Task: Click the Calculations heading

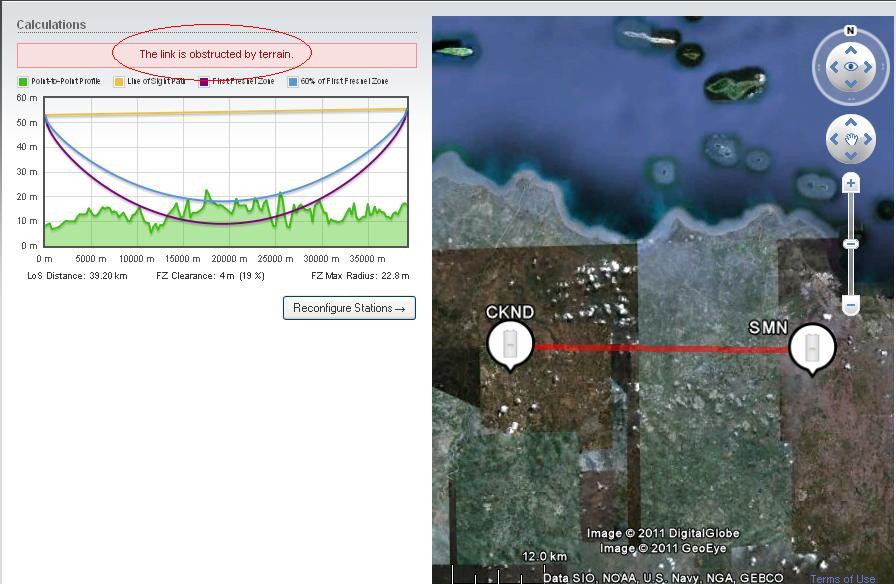Action: coord(51,25)
